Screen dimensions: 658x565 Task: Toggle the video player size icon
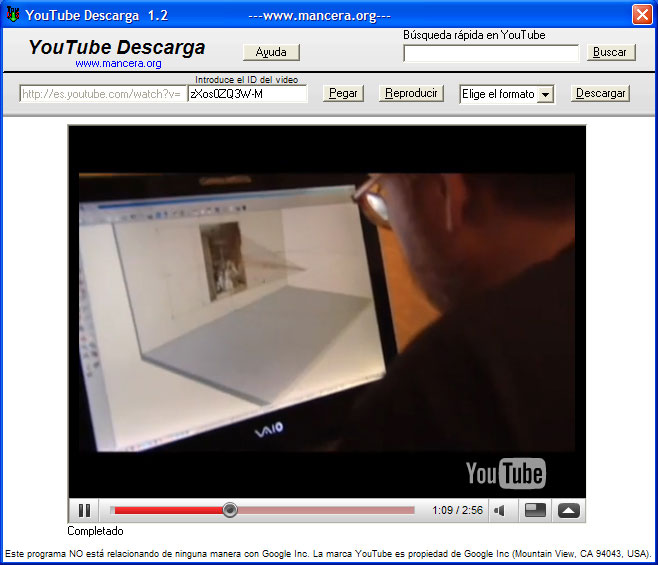pyautogui.click(x=535, y=510)
